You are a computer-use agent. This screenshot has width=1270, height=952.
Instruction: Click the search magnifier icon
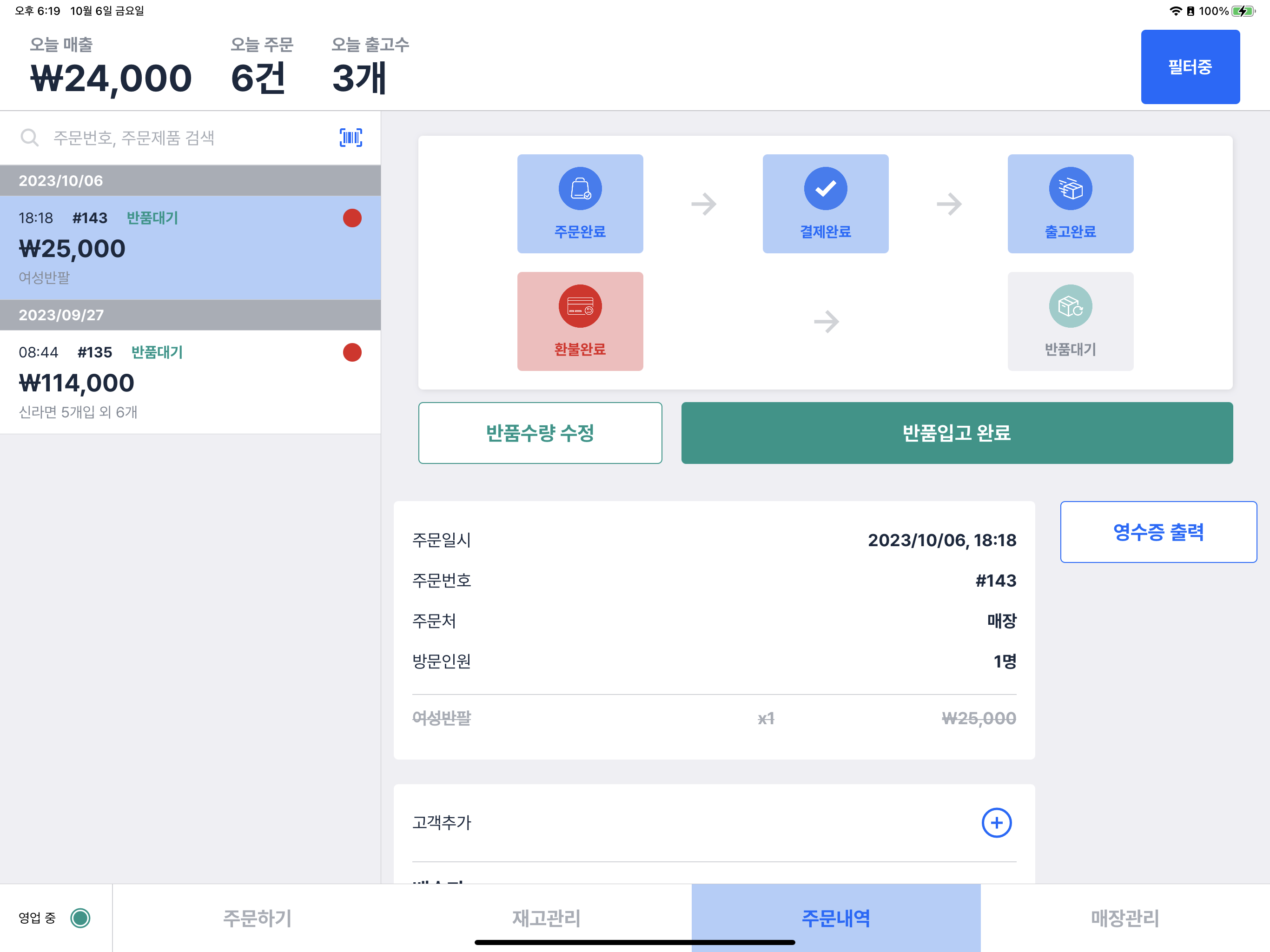29,138
